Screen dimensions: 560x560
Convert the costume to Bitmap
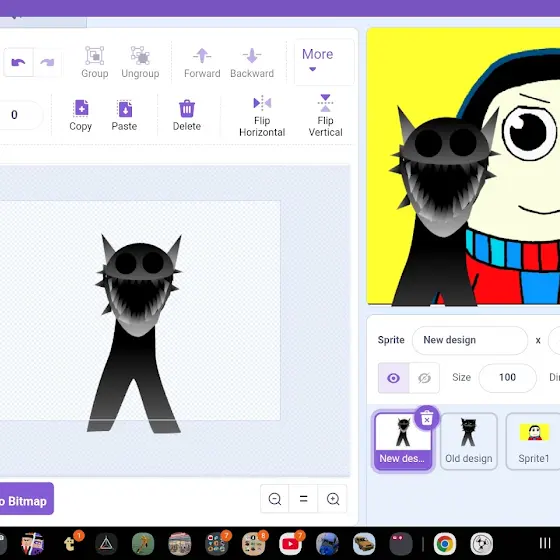pyautogui.click(x=26, y=499)
